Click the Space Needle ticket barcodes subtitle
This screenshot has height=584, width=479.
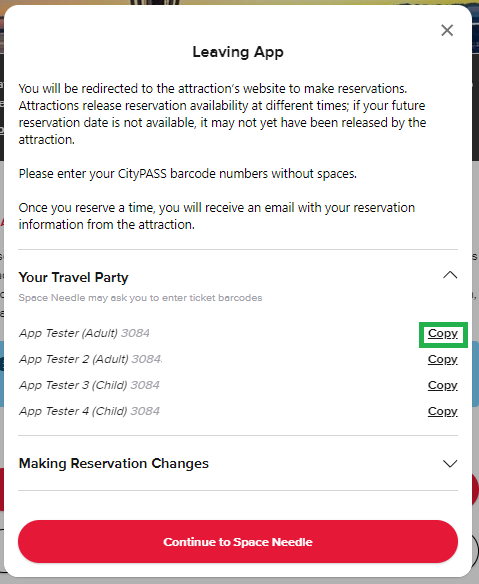click(x=140, y=298)
